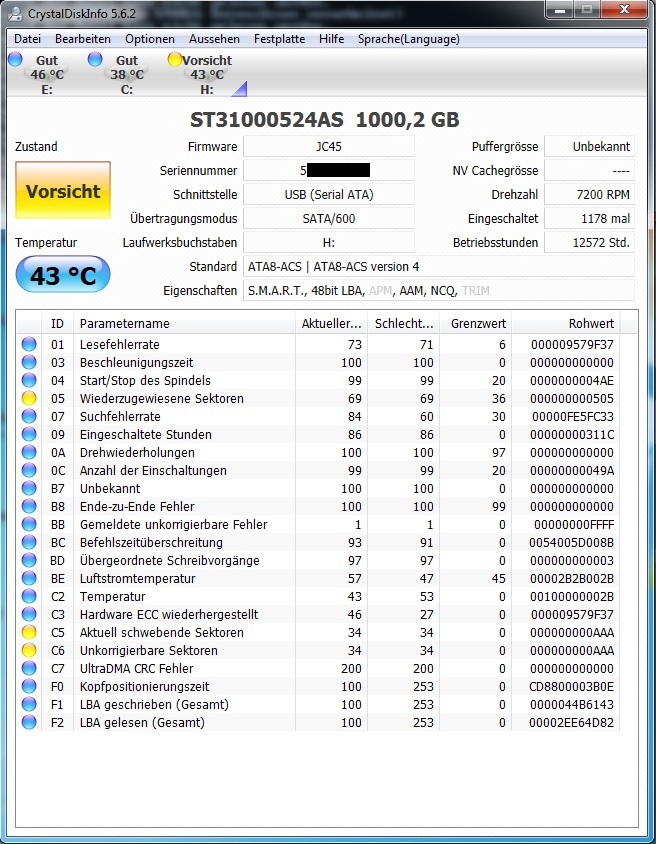Image resolution: width=656 pixels, height=844 pixels.
Task: Click orb for LBA gelesen (Gesamt)
Action: click(x=29, y=722)
